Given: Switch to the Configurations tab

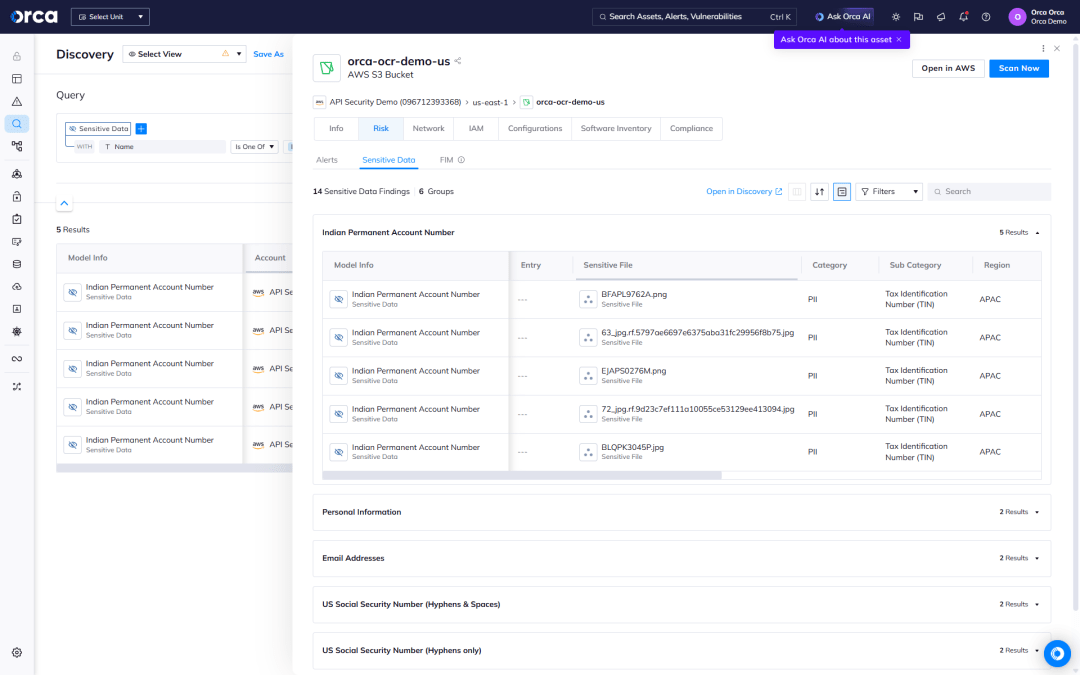Looking at the screenshot, I should point(534,129).
